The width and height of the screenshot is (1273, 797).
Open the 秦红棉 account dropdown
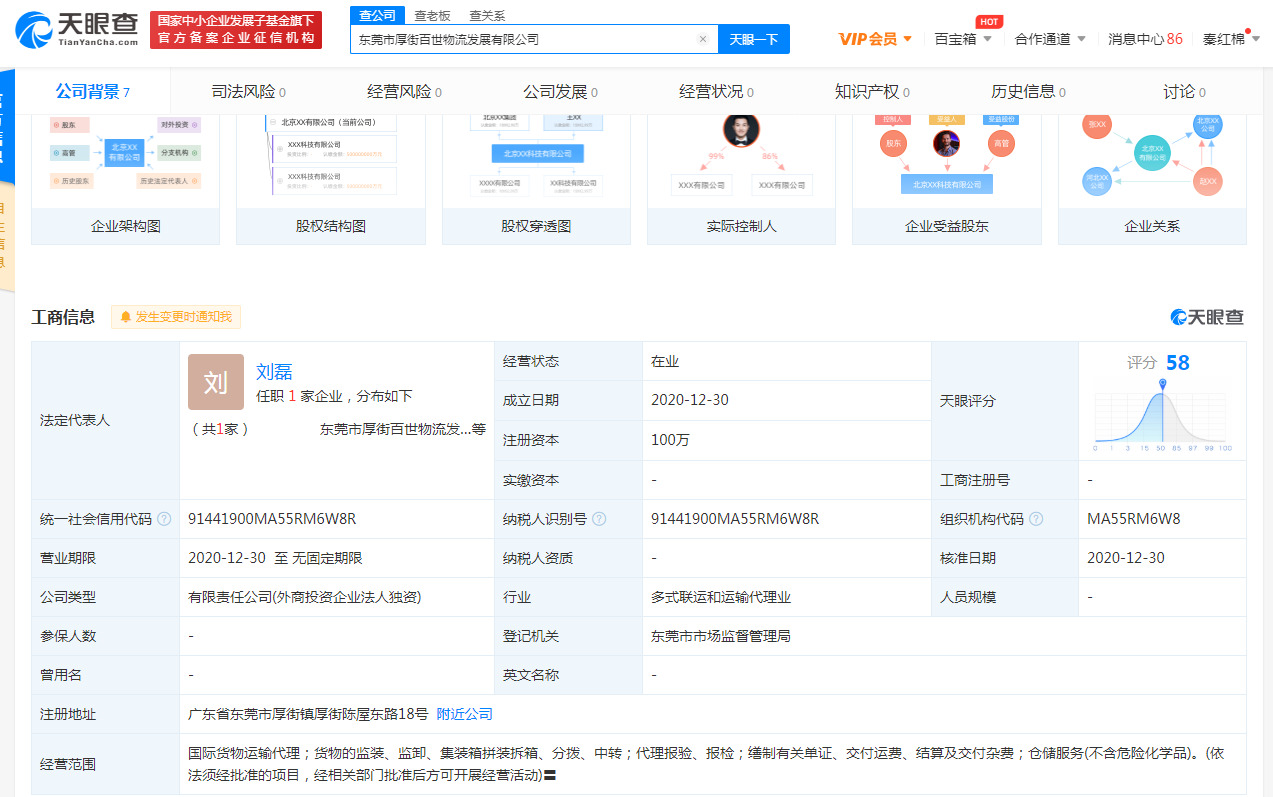1231,39
